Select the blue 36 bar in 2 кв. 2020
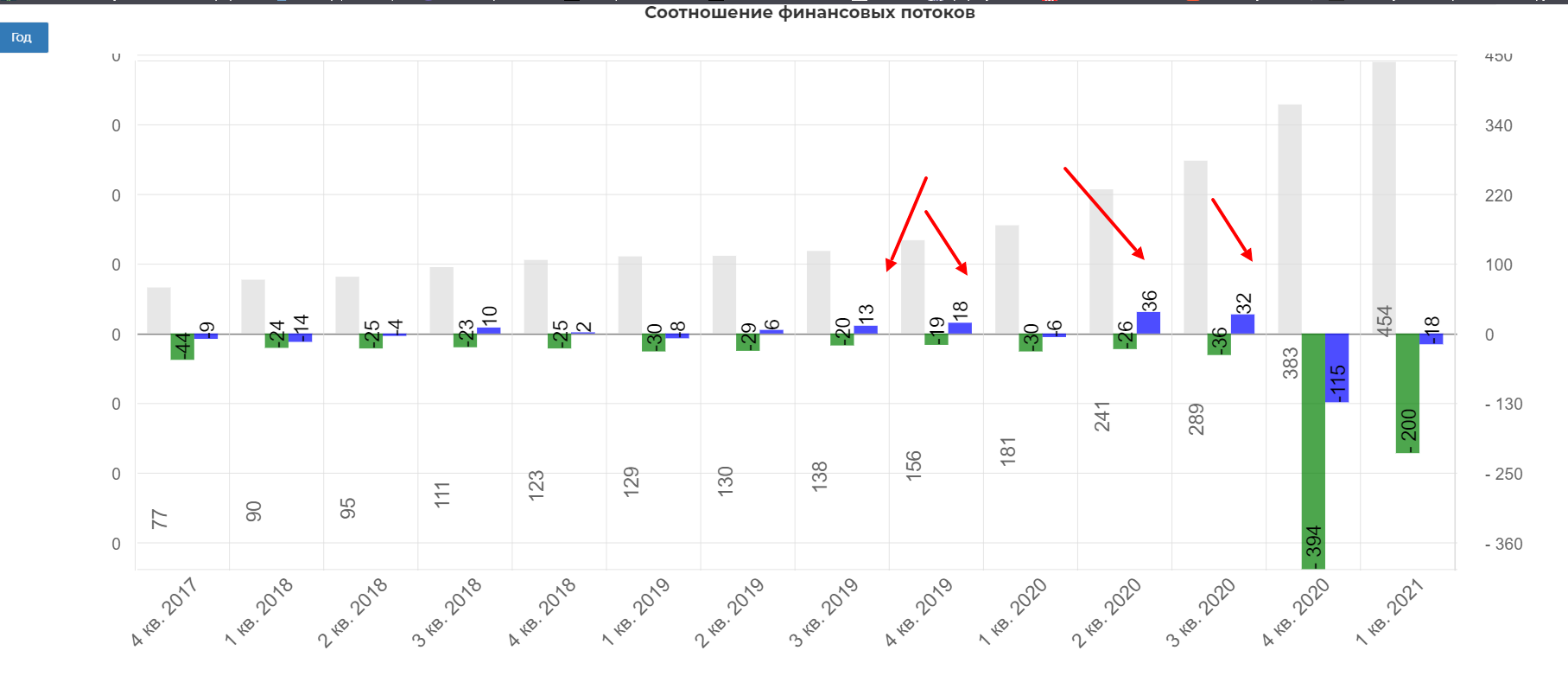1568x695 pixels. click(x=1148, y=323)
